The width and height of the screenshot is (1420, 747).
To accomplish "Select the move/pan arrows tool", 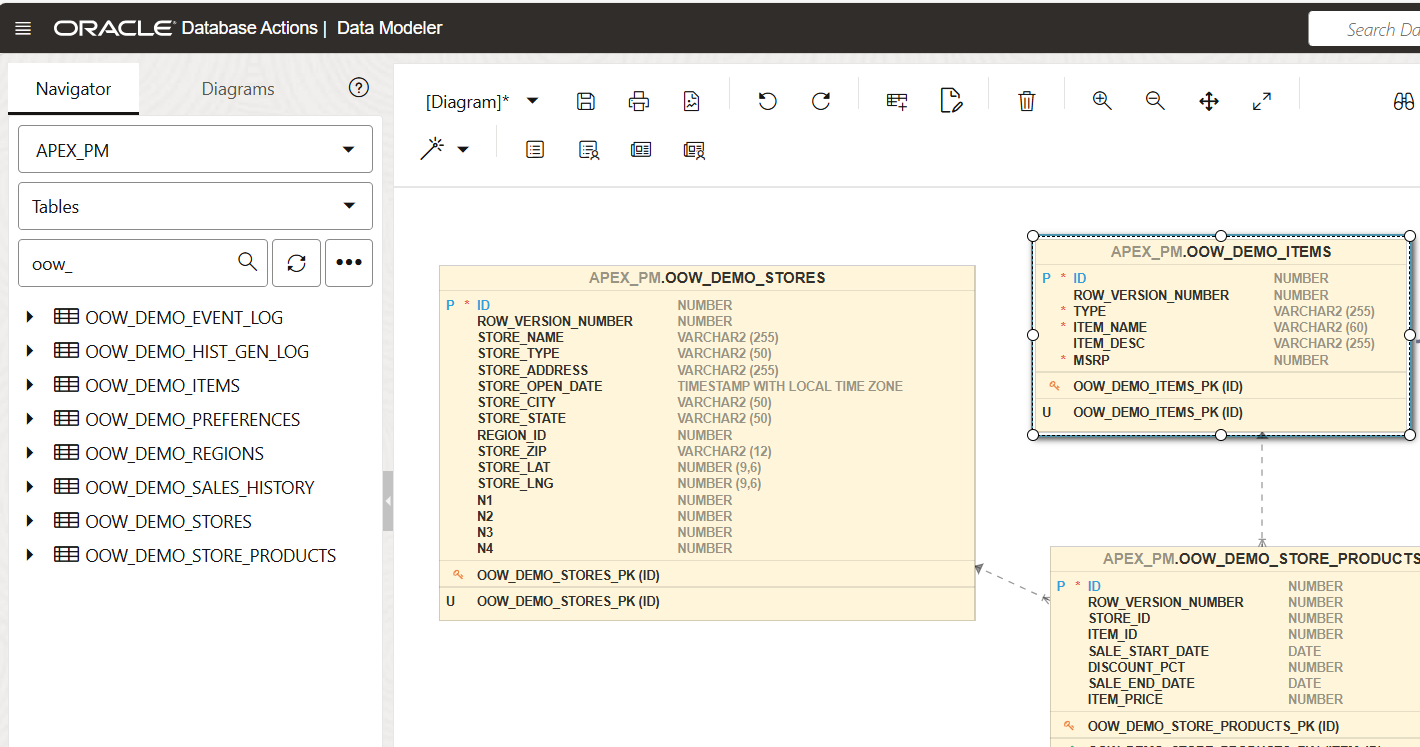I will [x=1209, y=101].
